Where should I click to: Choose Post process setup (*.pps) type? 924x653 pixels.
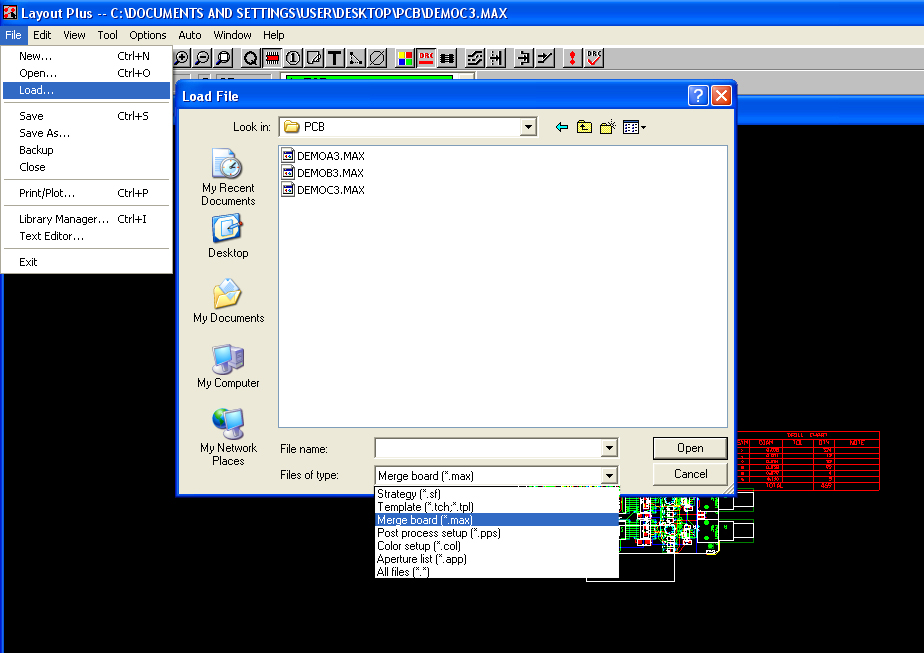pos(497,533)
